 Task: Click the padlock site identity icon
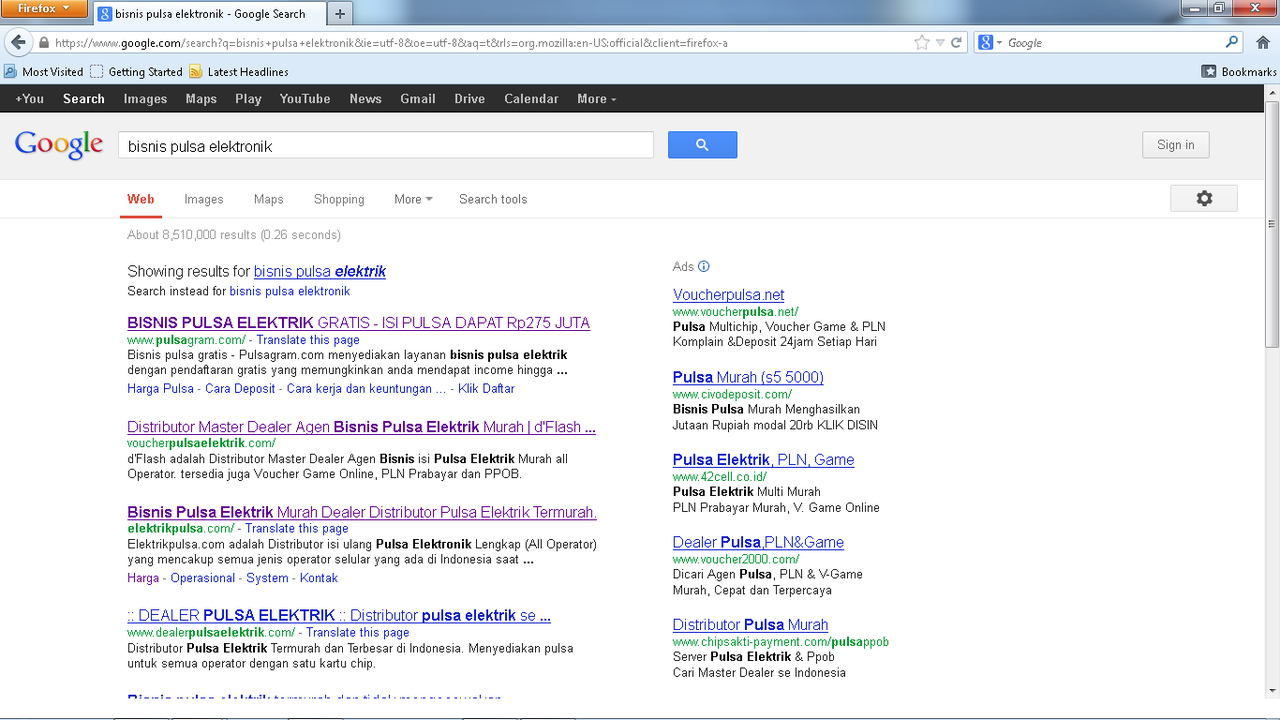coord(44,43)
